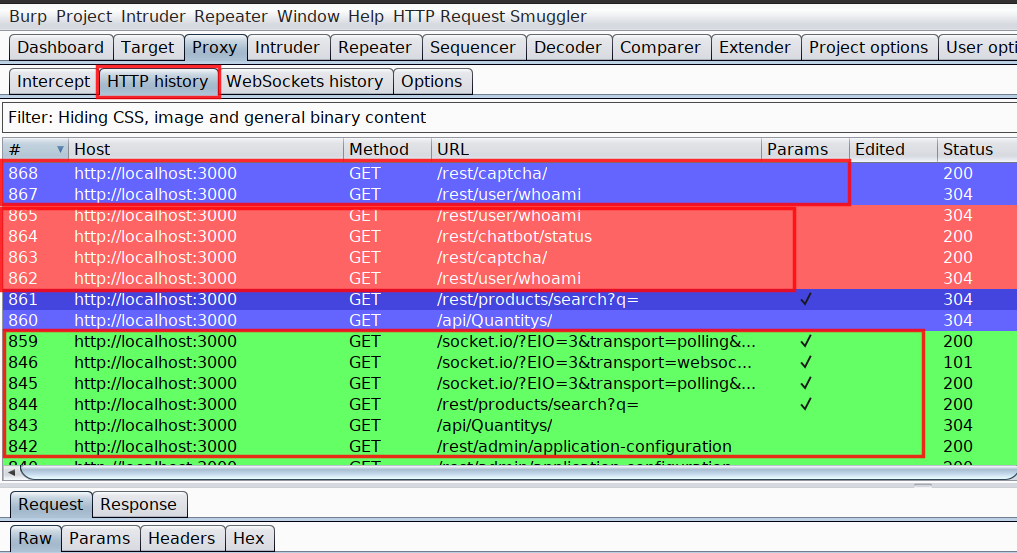This screenshot has height=553, width=1017.
Task: Open the WebSockets history sub-tab
Action: point(305,82)
